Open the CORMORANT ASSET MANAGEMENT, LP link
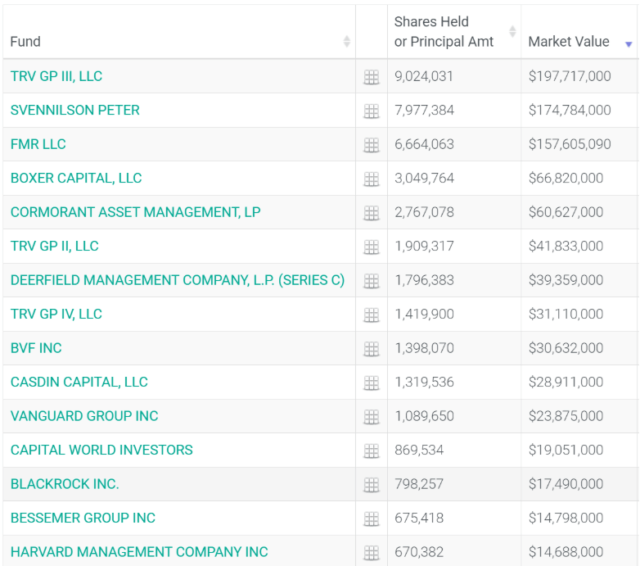 pos(136,212)
